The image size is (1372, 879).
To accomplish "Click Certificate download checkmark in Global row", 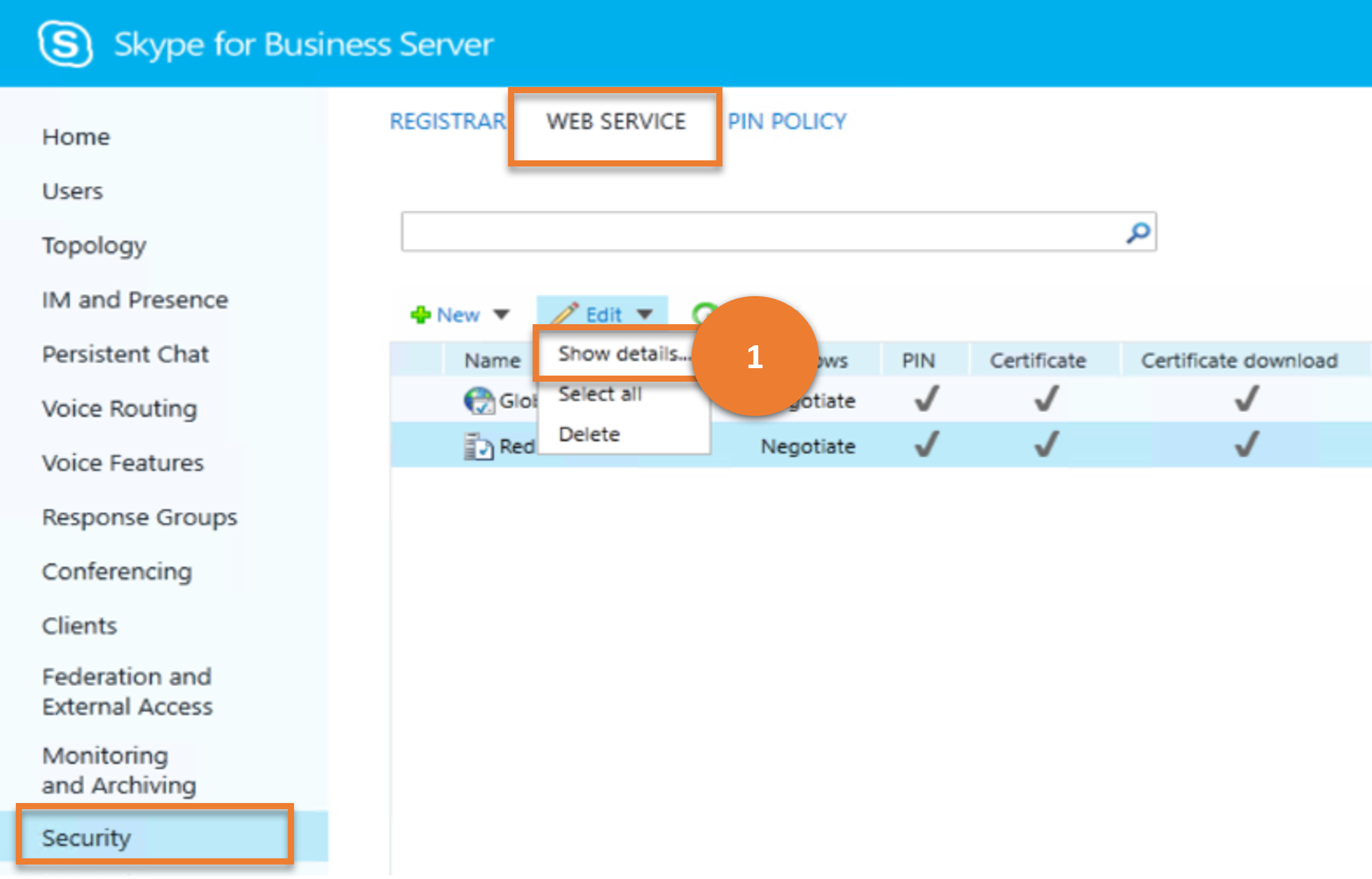I will (x=1246, y=399).
